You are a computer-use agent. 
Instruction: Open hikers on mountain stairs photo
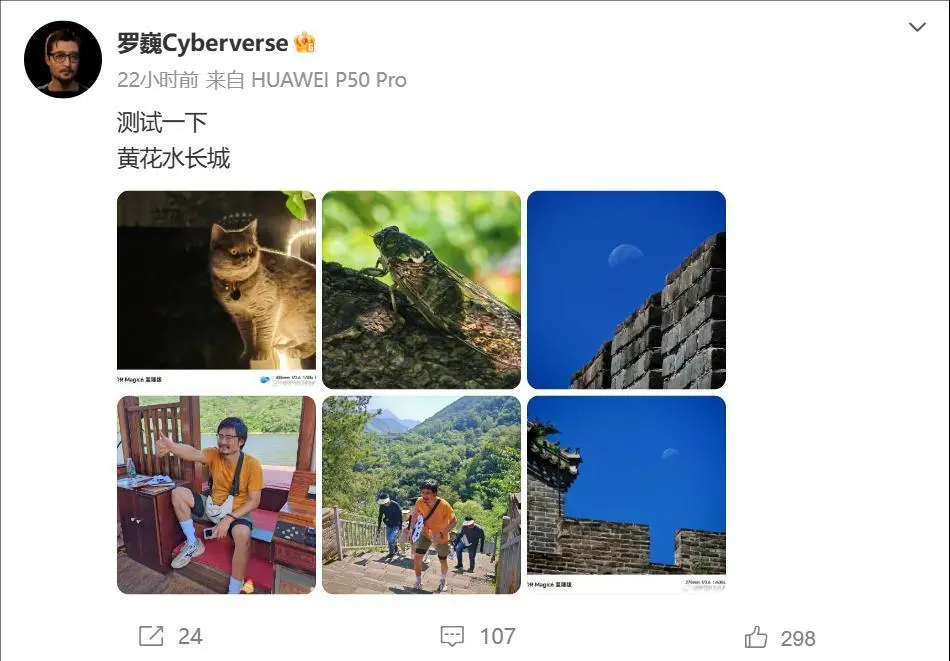pos(421,495)
